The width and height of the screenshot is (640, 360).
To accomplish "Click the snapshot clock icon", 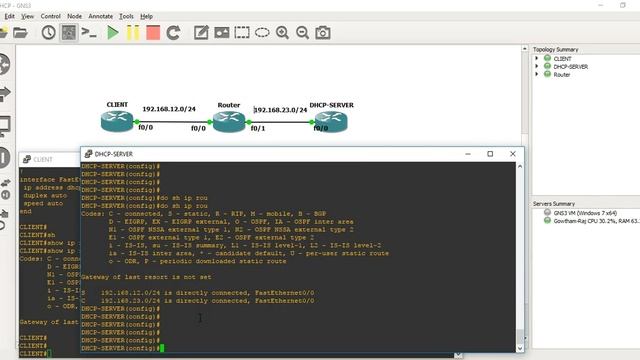I will point(49,33).
